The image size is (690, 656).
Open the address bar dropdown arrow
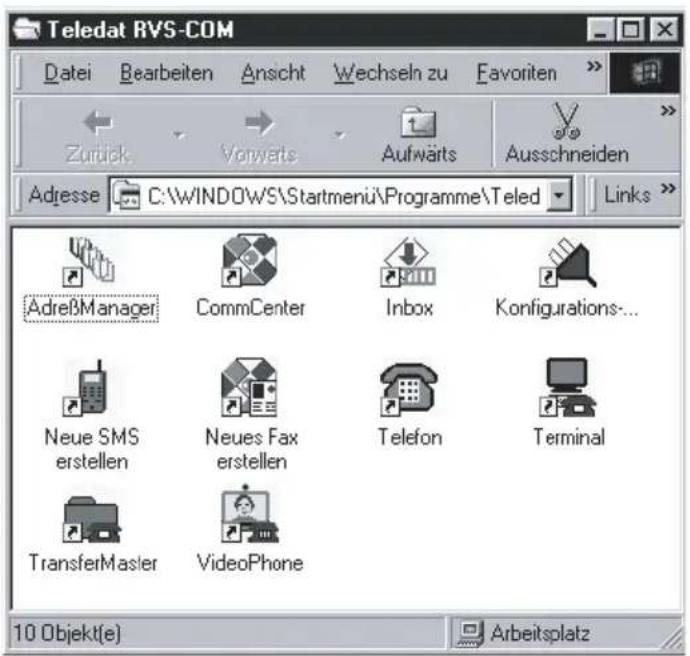[x=559, y=194]
